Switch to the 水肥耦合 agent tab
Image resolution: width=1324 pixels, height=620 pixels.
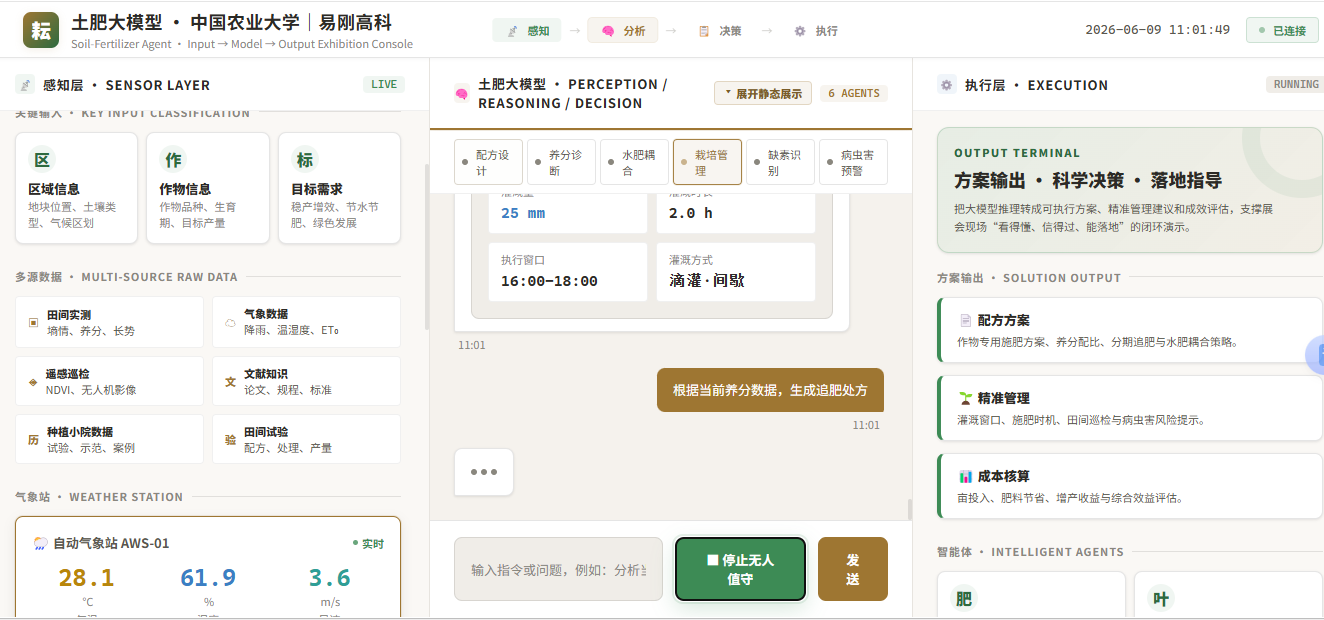point(634,162)
